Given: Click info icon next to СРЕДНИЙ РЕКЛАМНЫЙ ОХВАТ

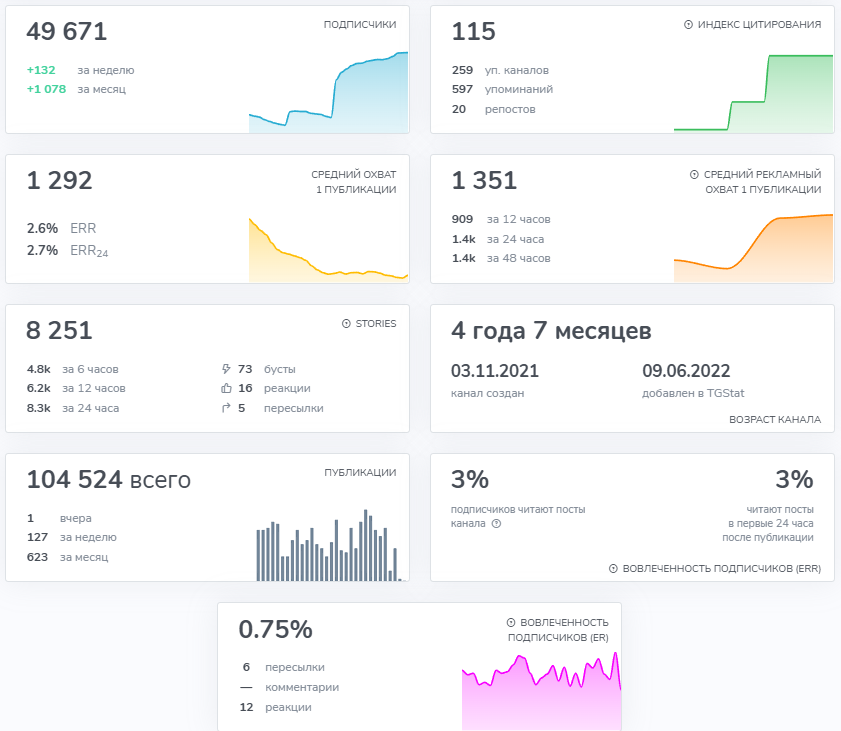Looking at the screenshot, I should pyautogui.click(x=694, y=174).
